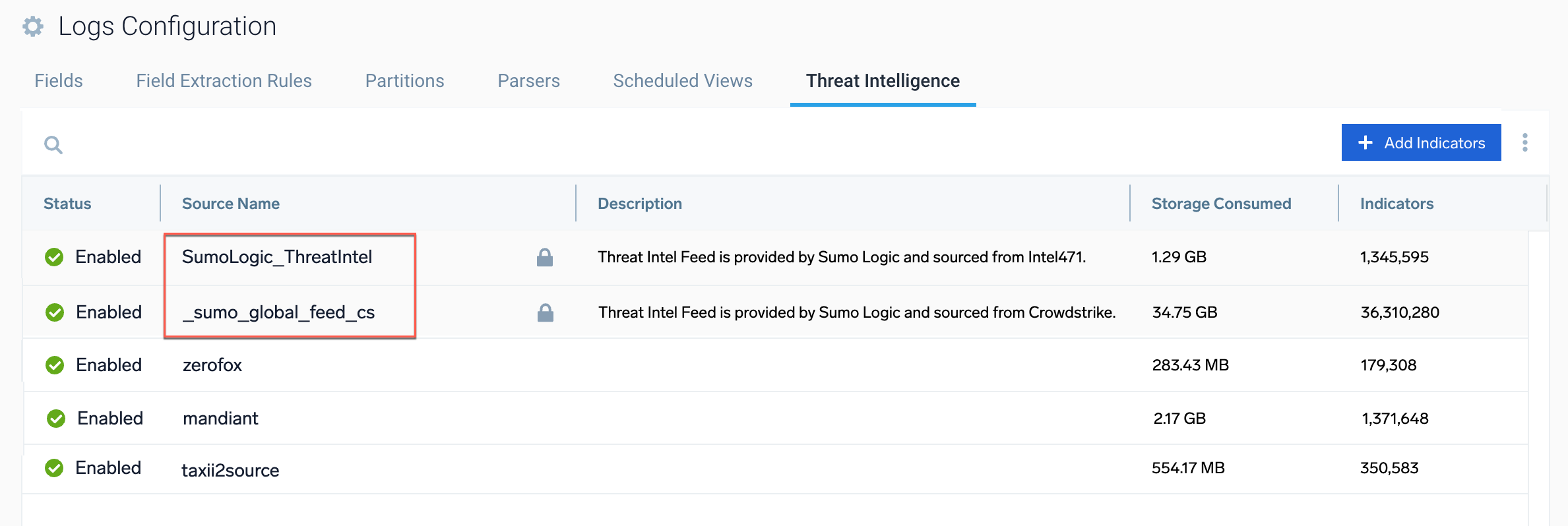Screen dimensions: 1568x526
Task: Click green check status icon for _sumo_global_feed_cs
Action: click(55, 312)
